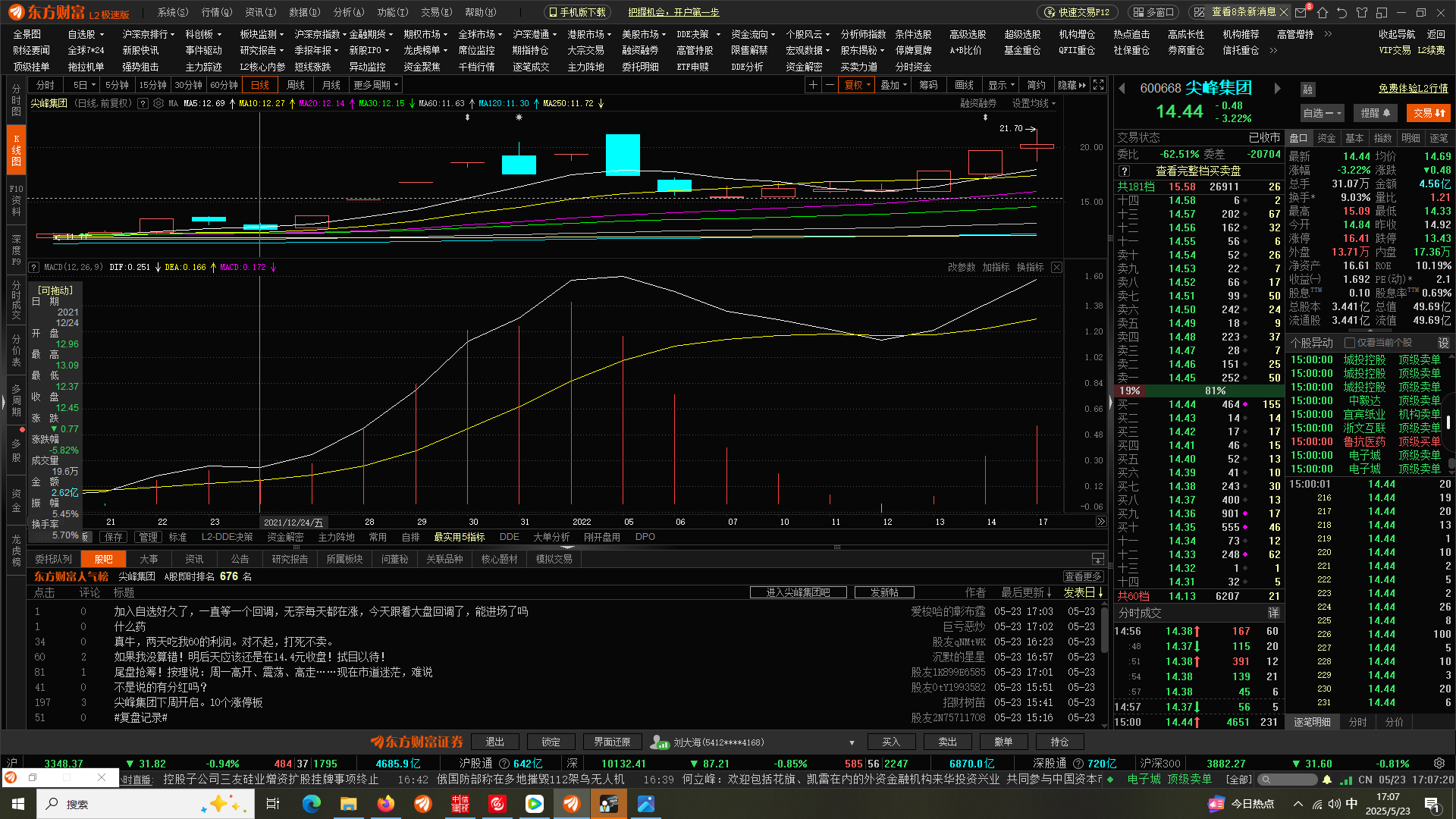Click the status bar settings gear icon

[x=1439, y=764]
